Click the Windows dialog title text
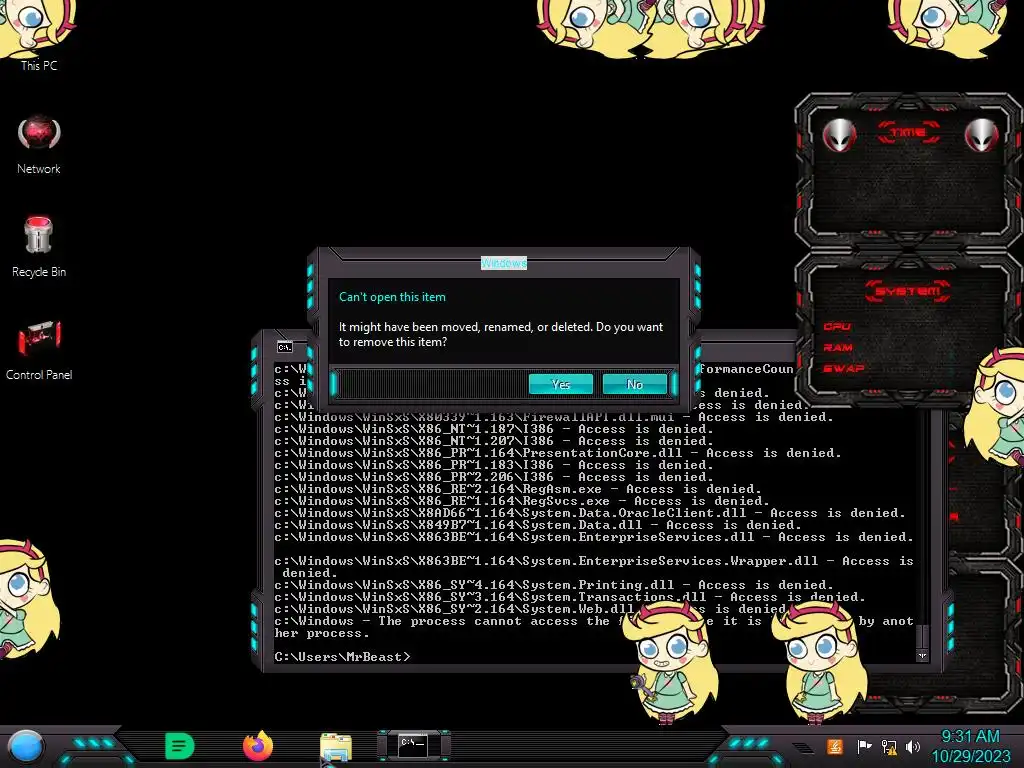This screenshot has height=768, width=1024. [x=504, y=263]
